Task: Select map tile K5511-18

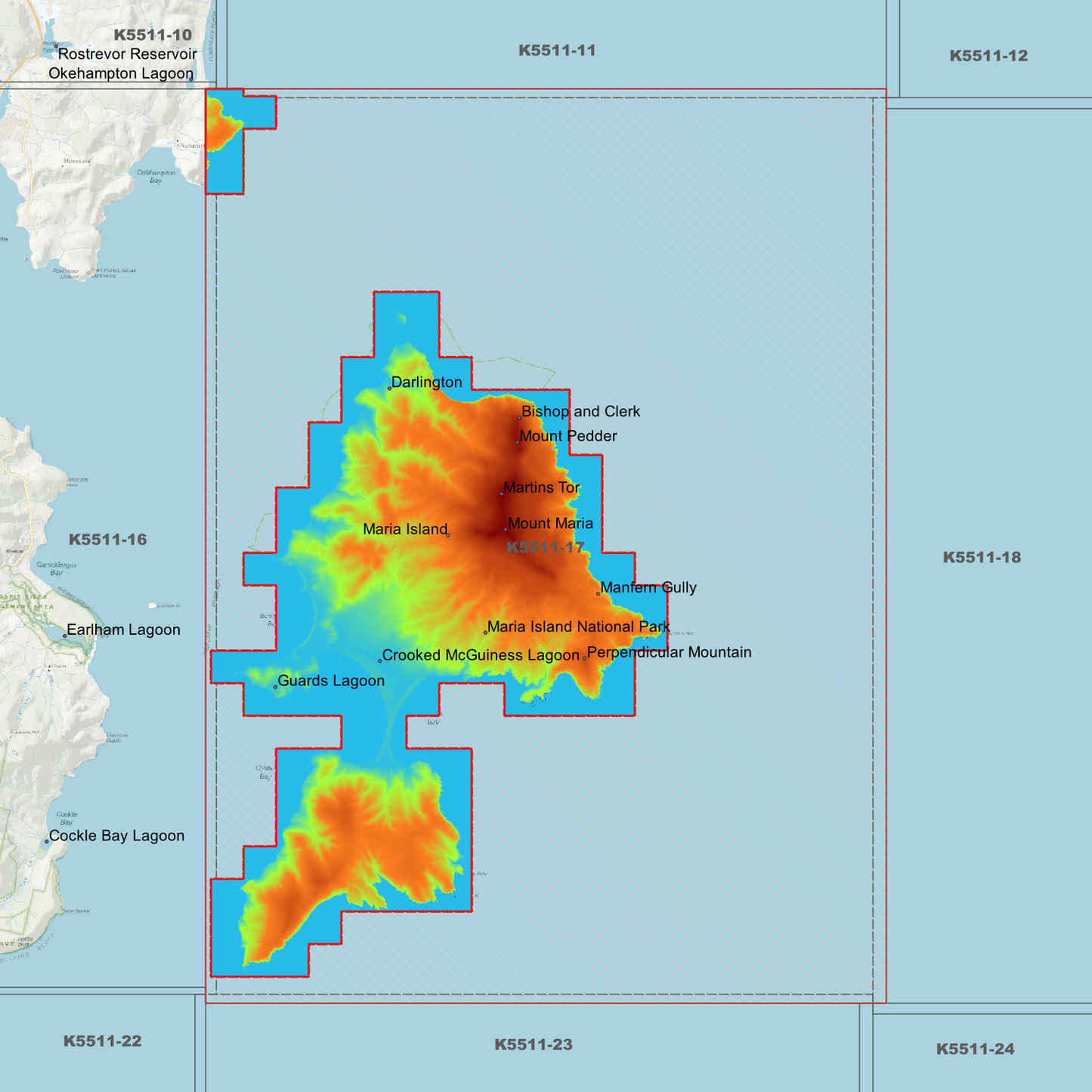Action: coord(982,558)
